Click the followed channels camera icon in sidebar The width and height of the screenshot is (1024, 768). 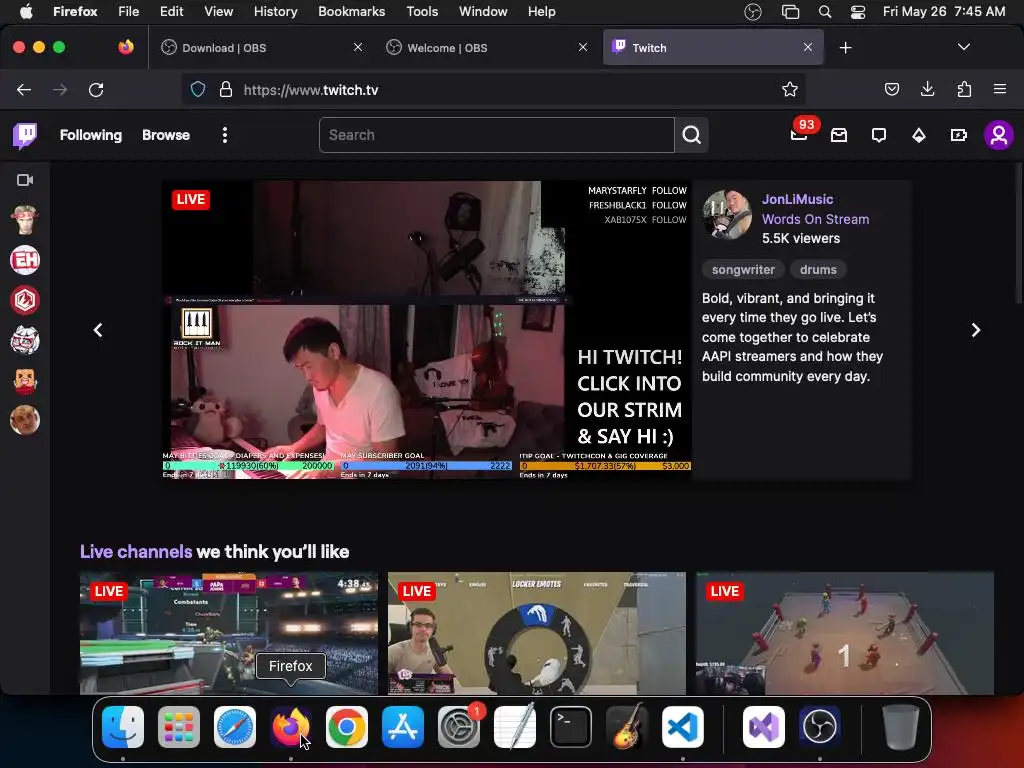[25, 180]
